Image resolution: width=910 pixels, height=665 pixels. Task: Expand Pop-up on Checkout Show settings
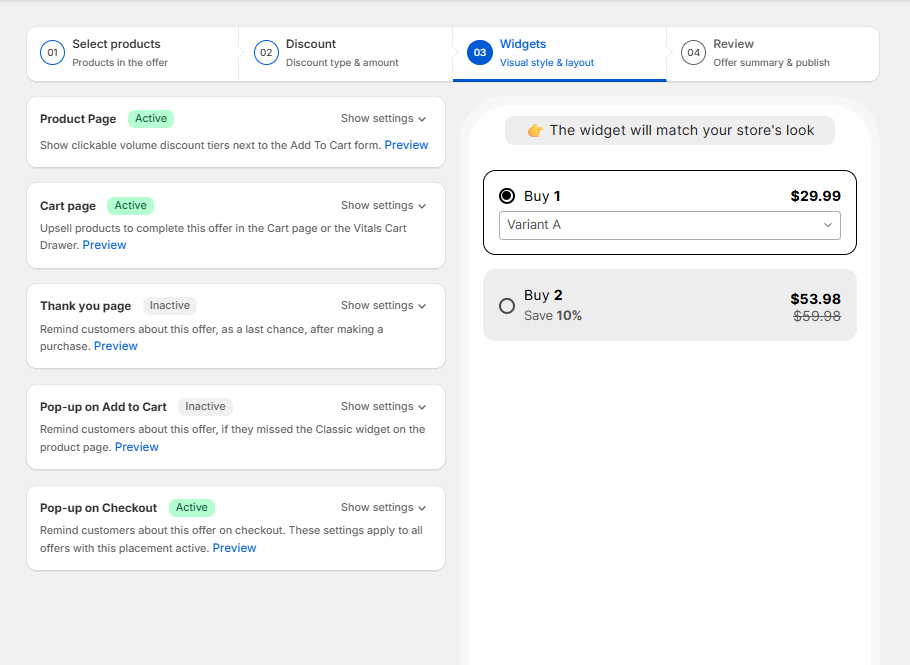(384, 507)
